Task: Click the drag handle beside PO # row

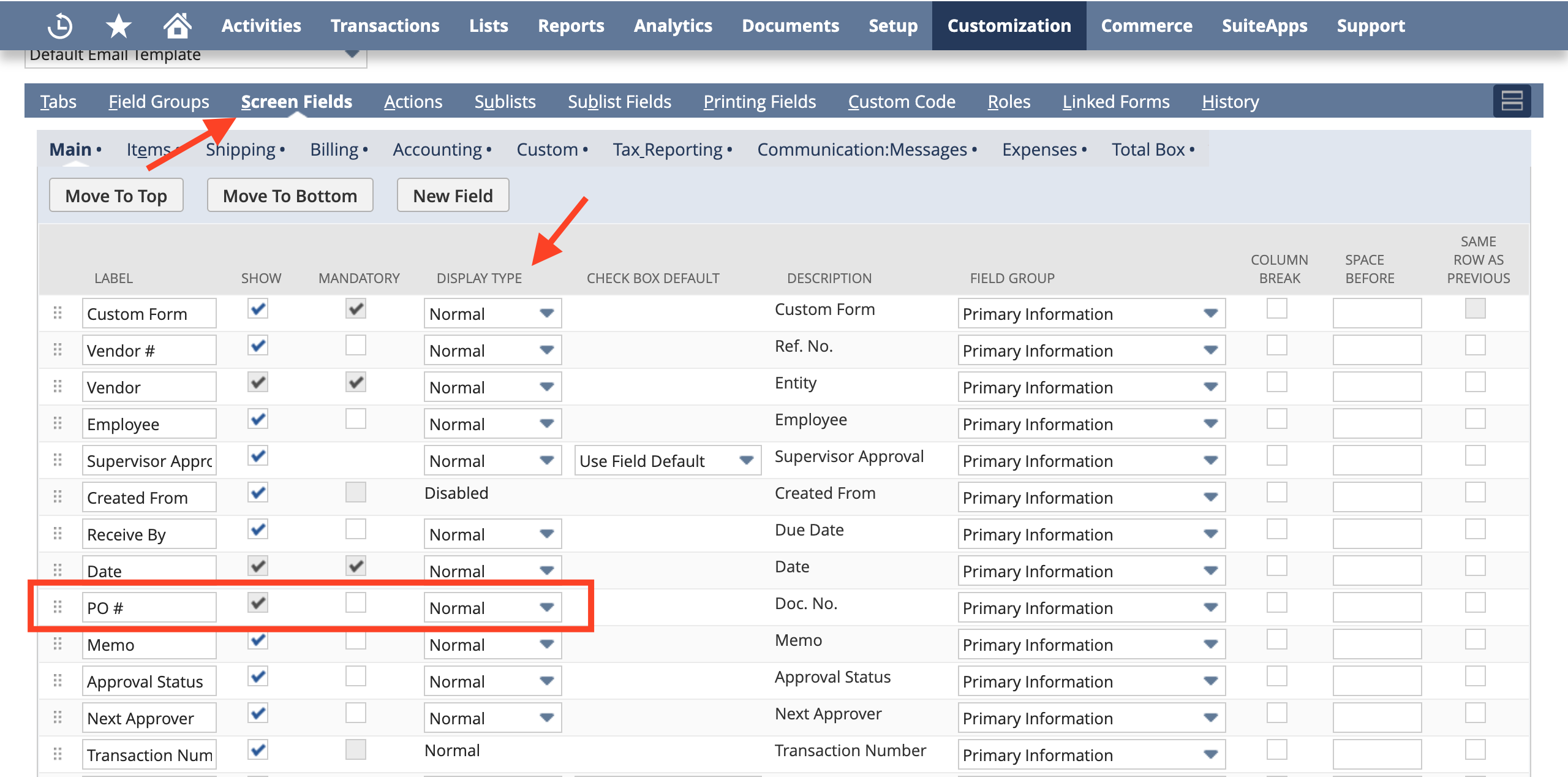Action: [x=58, y=607]
